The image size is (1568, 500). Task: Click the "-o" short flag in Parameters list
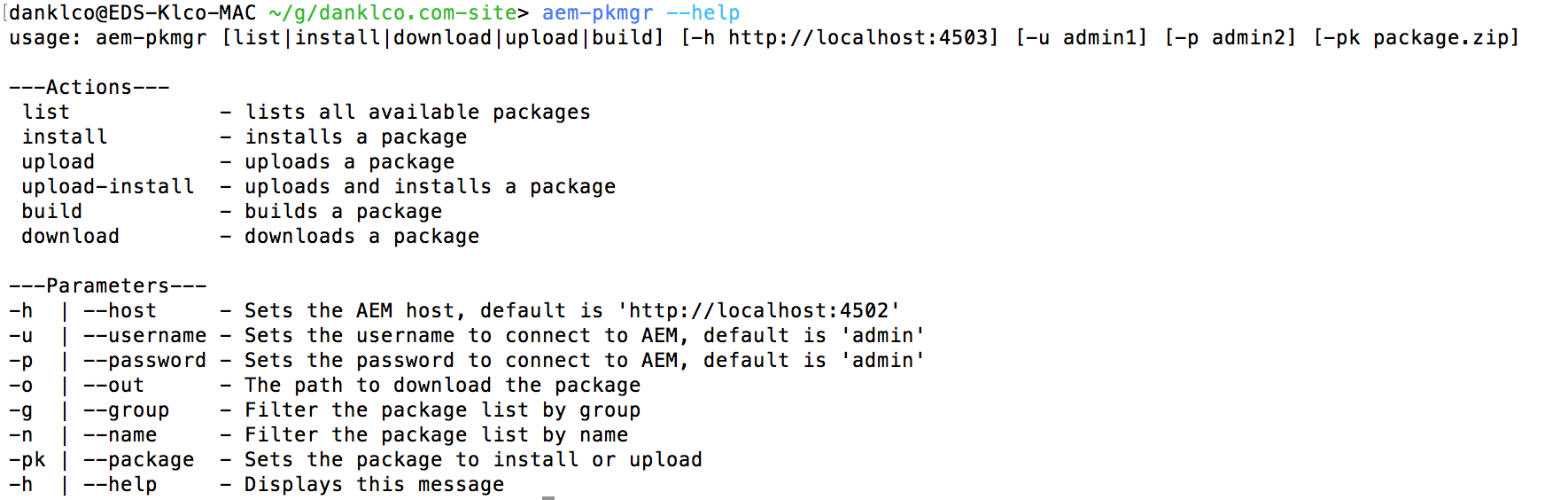(x=21, y=386)
